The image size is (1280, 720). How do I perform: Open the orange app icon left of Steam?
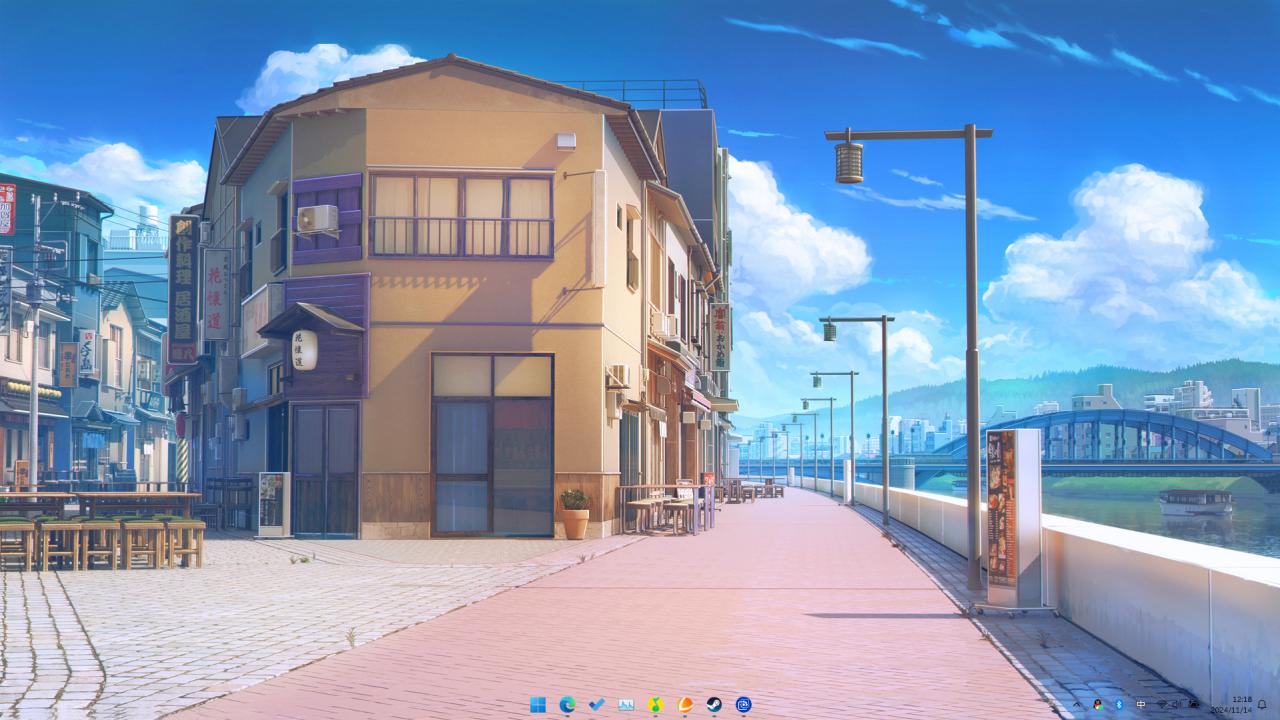pos(685,705)
